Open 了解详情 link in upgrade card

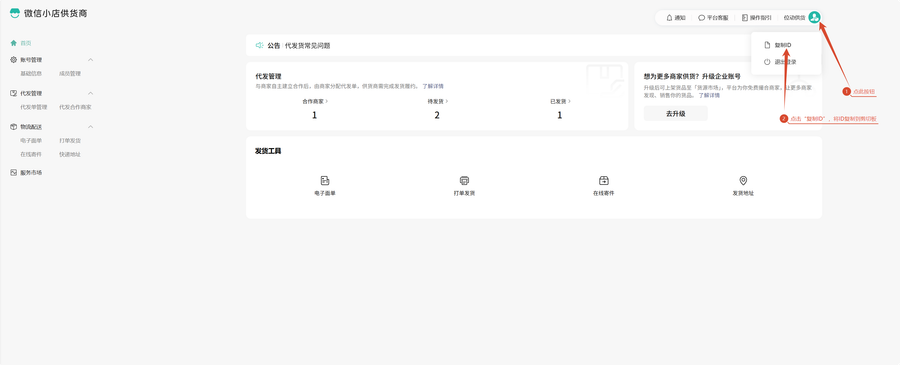pos(709,95)
